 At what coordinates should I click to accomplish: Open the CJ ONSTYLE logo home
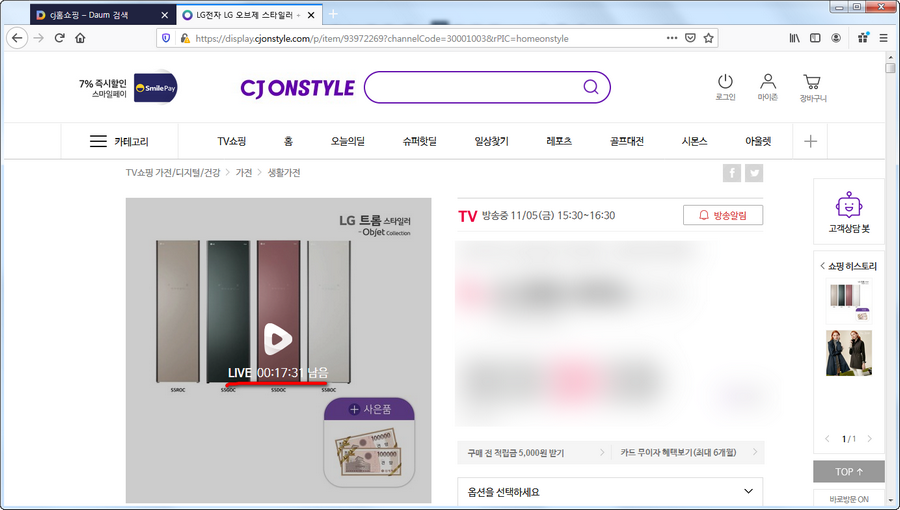coord(297,88)
